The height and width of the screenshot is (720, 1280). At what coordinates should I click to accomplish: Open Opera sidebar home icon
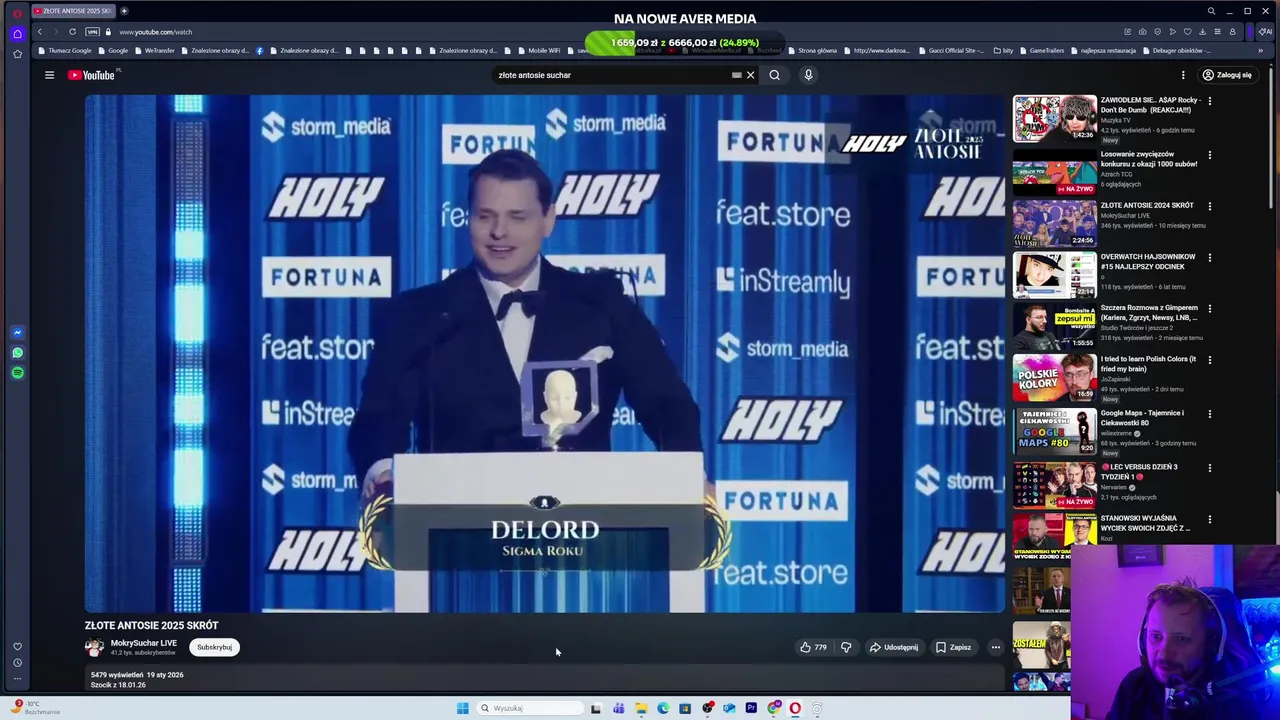click(x=17, y=33)
